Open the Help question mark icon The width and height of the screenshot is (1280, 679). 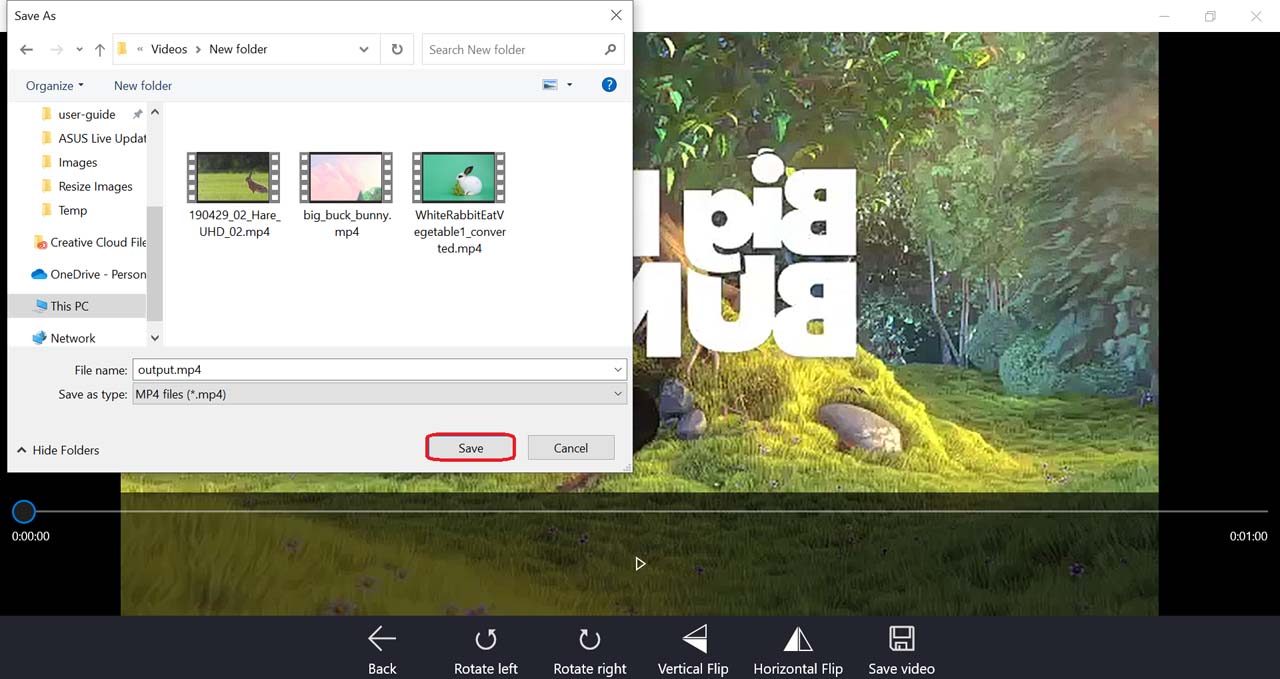point(609,85)
